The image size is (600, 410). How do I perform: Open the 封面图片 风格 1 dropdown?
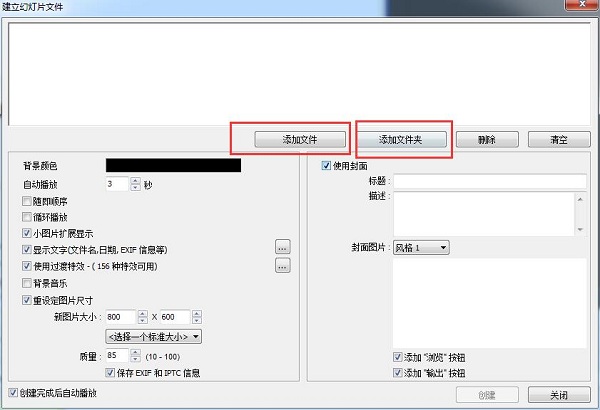pyautogui.click(x=421, y=247)
